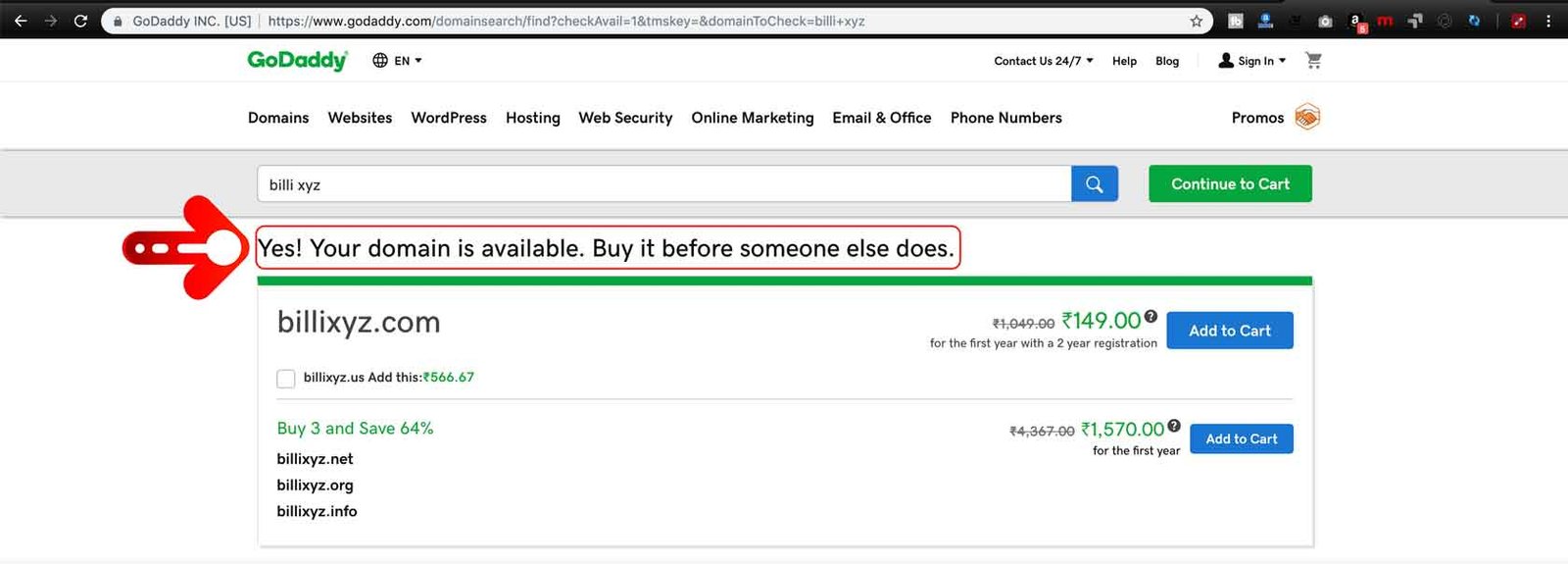Viewport: 1568px width, 564px height.
Task: Open the shopping cart icon
Action: pos(1314,61)
